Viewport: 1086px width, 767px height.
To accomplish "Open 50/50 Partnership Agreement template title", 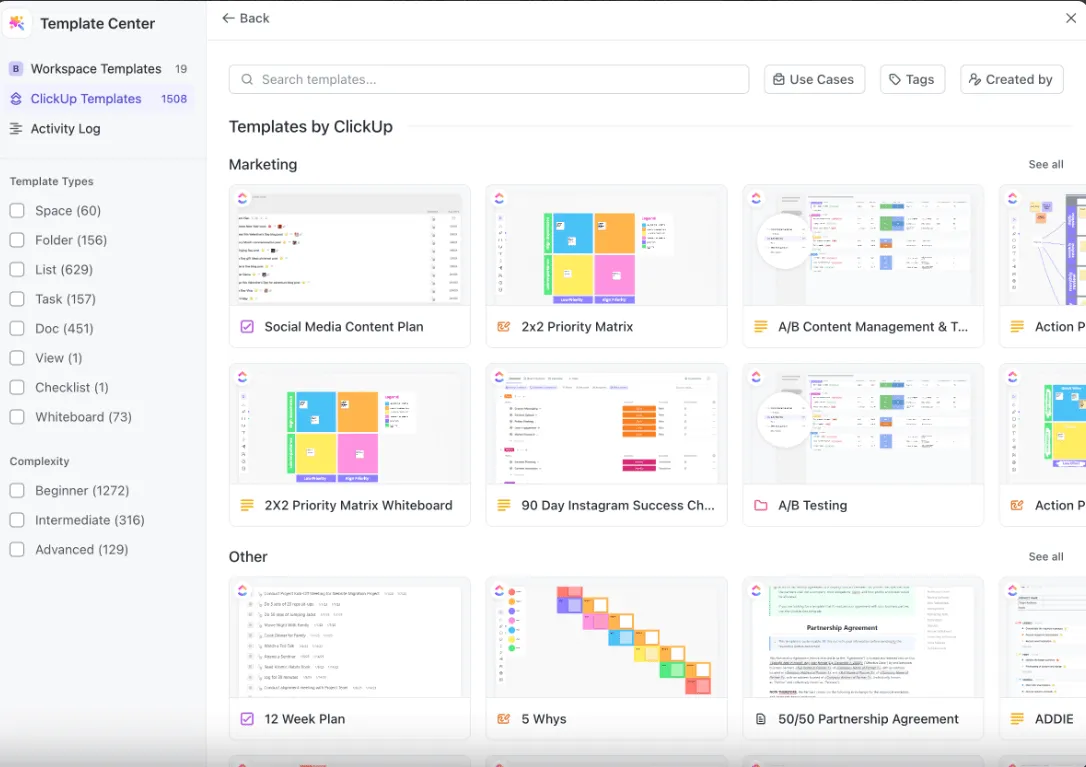I will [x=869, y=718].
